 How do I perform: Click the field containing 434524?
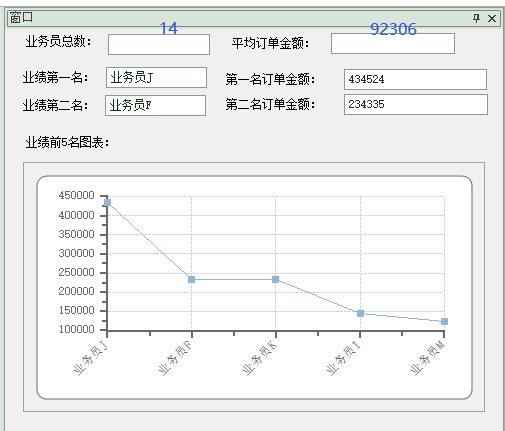click(415, 79)
